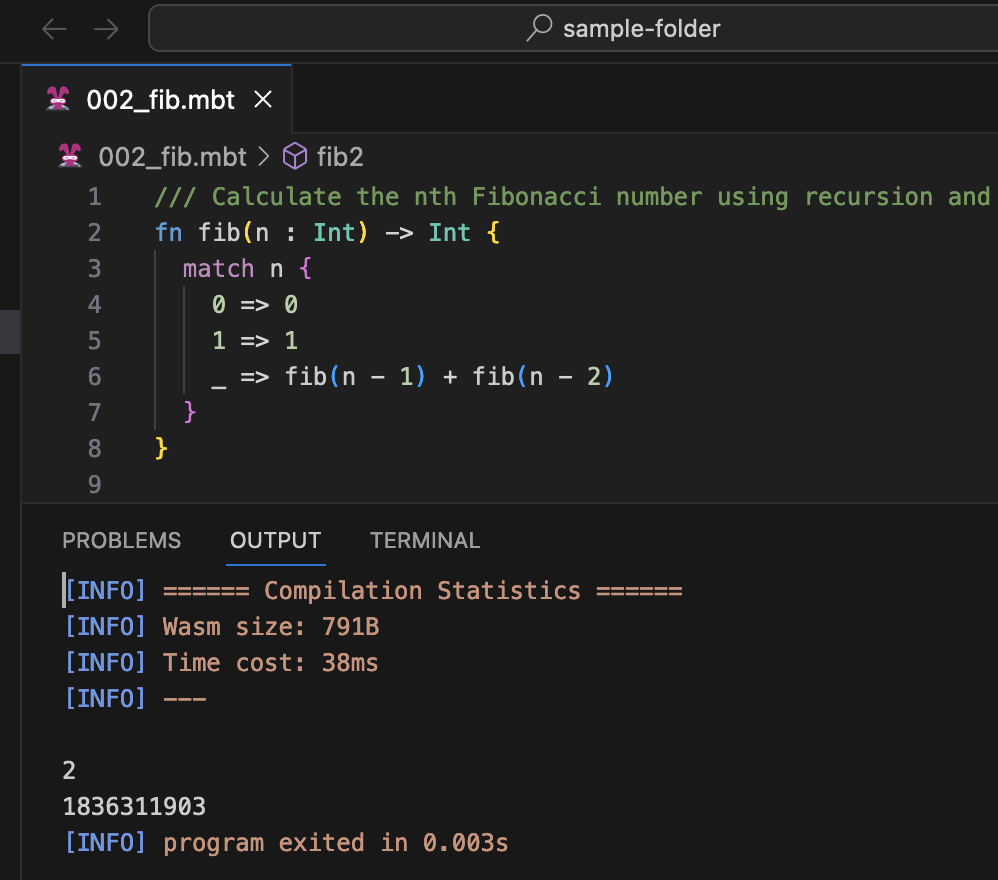Viewport: 998px width, 880px height.
Task: Open the 002_fib.mbt breadcrumb dropdown
Action: click(x=172, y=156)
